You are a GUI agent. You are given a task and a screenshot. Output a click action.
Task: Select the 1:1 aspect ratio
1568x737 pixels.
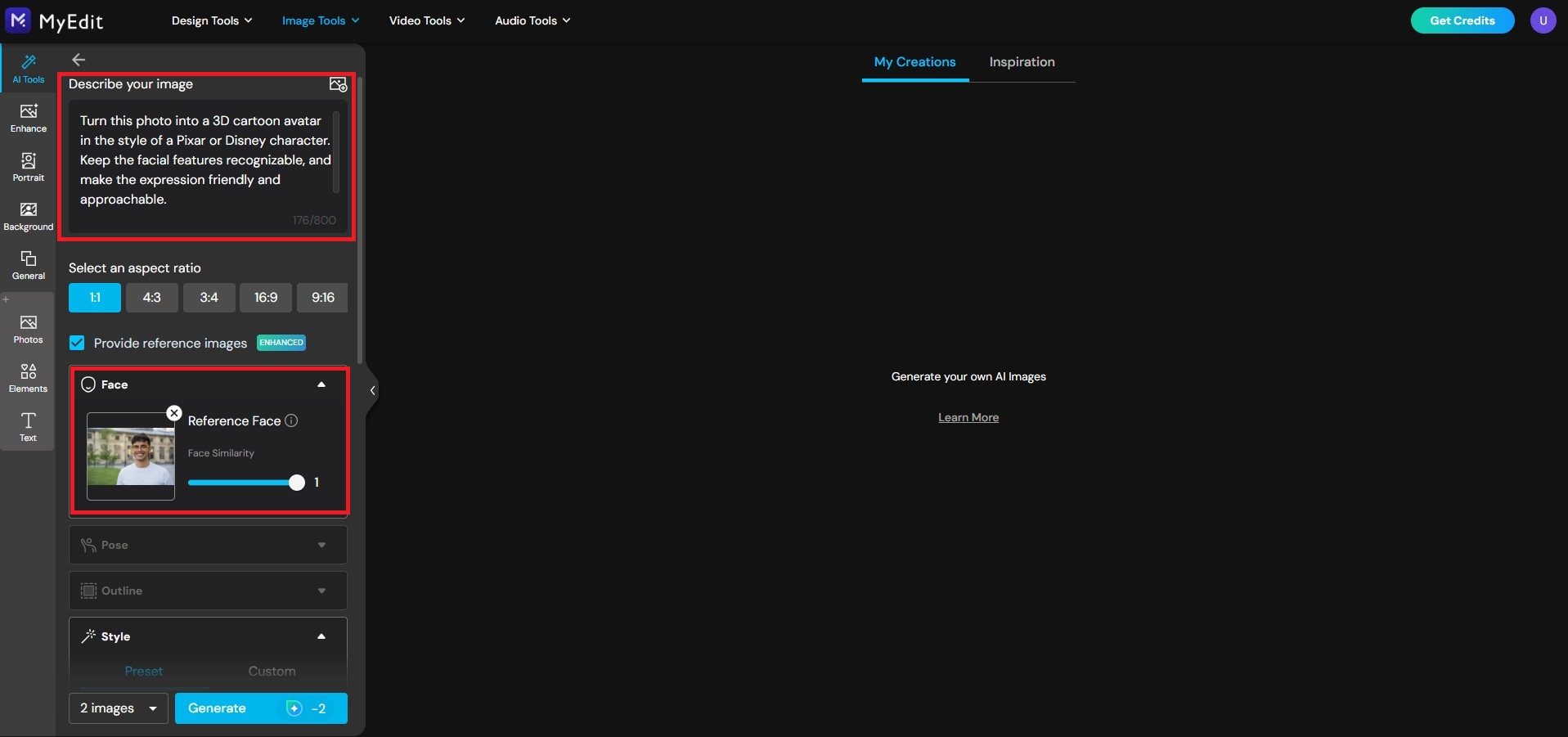(x=95, y=298)
